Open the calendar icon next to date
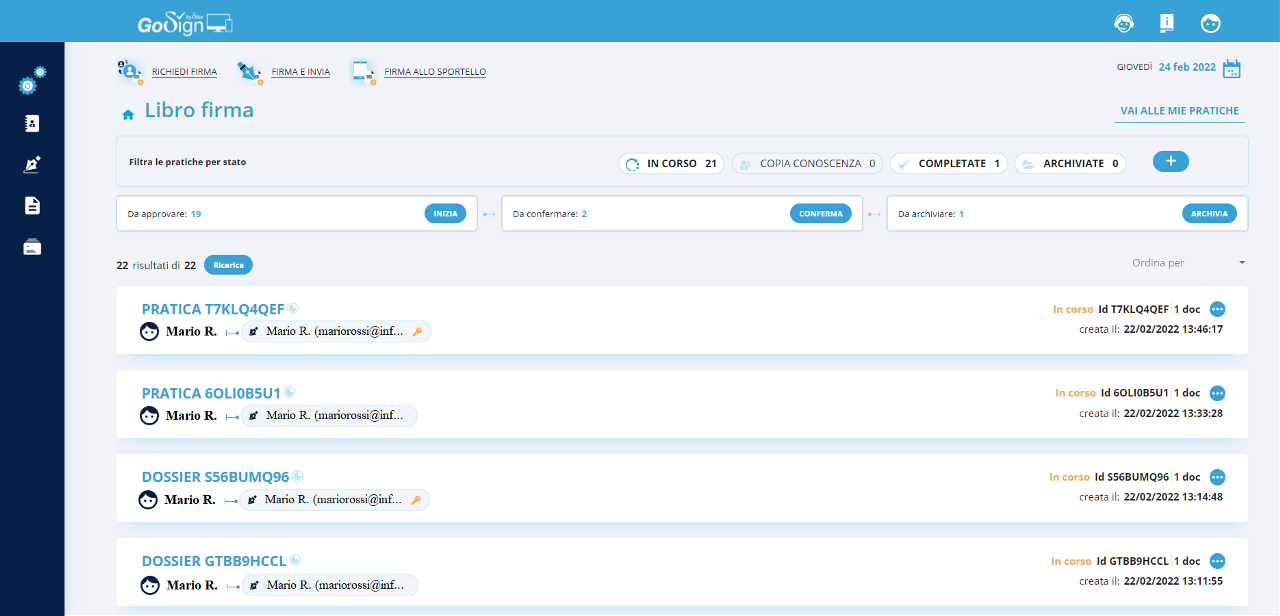 [x=1232, y=68]
